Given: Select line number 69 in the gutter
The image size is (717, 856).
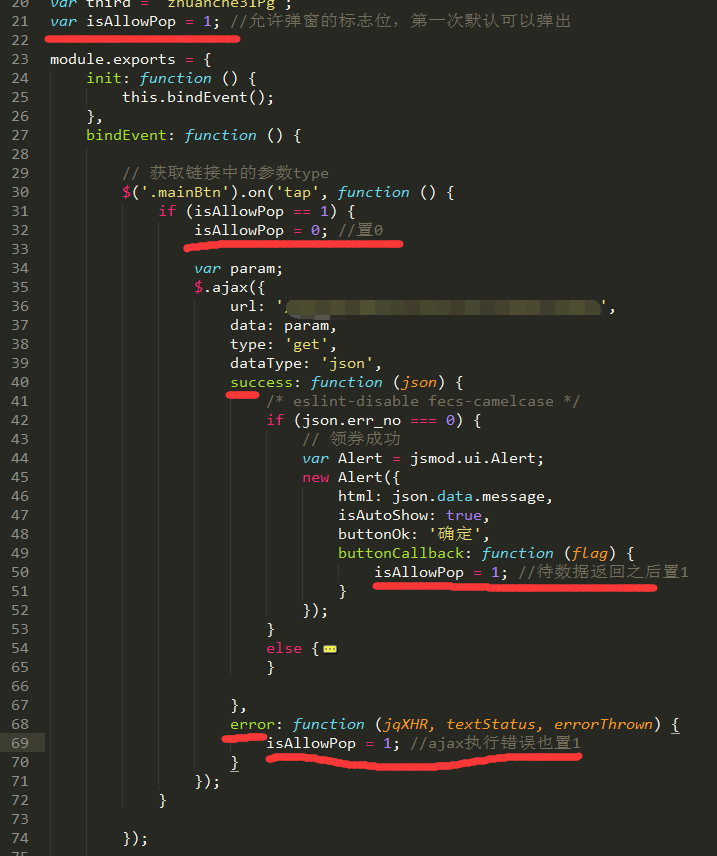Looking at the screenshot, I should coord(20,743).
